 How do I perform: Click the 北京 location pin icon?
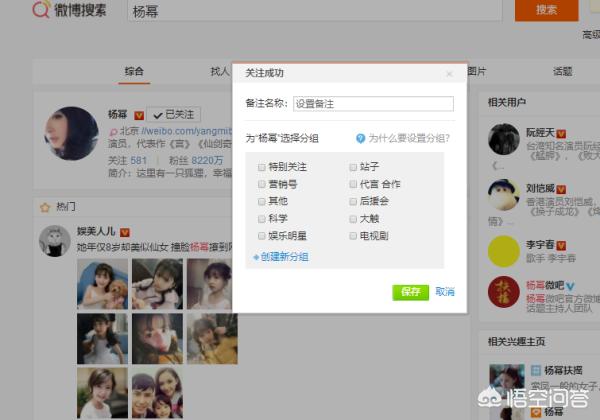pos(113,132)
